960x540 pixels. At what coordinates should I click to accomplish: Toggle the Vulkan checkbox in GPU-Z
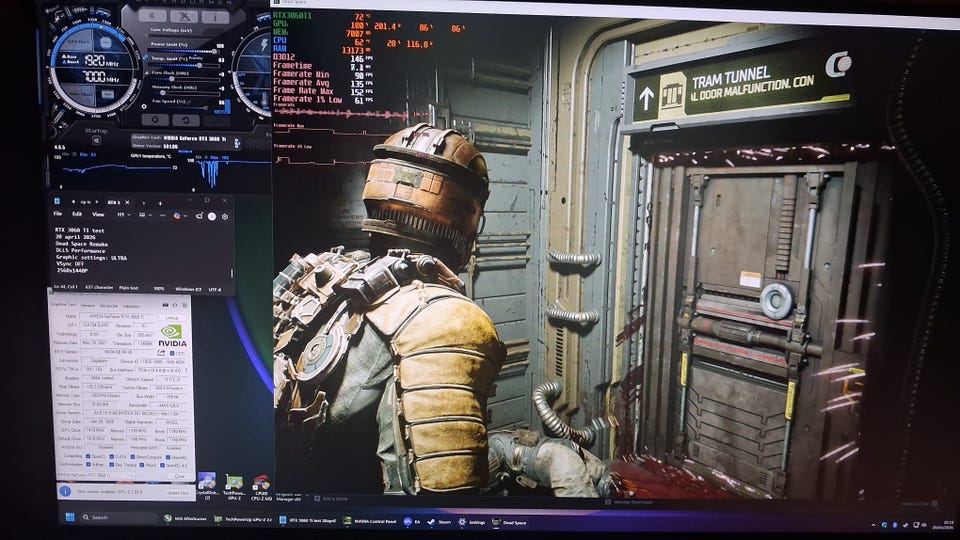click(88, 464)
